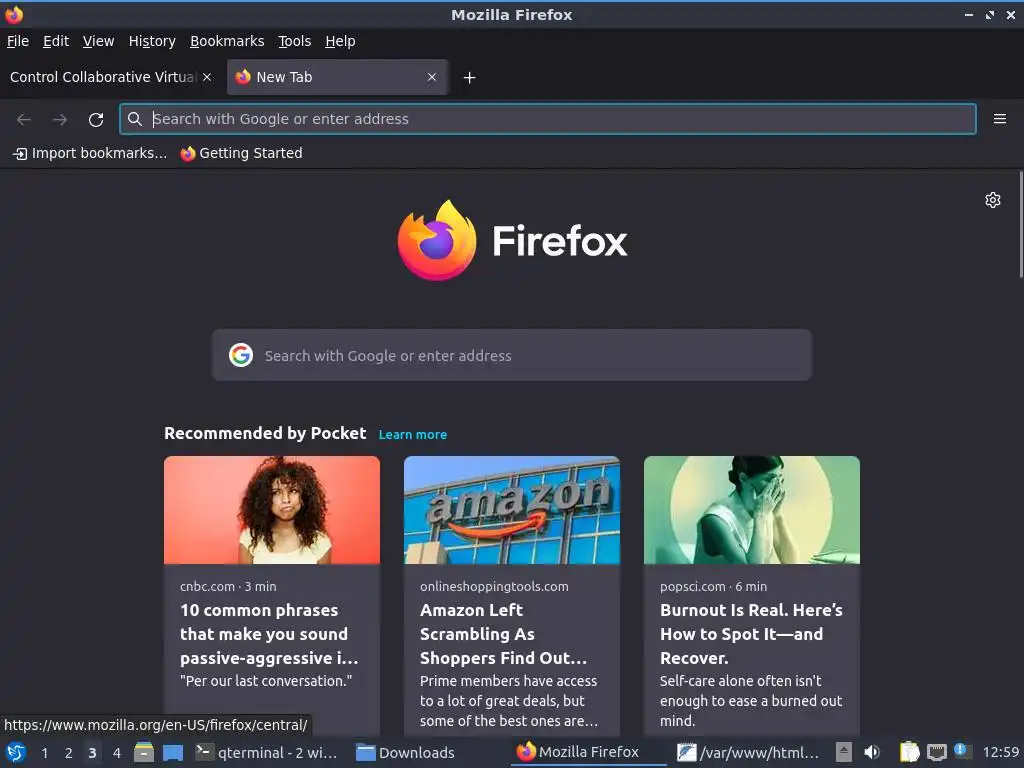The image size is (1024, 768).
Task: Open the History menu
Action: point(152,41)
